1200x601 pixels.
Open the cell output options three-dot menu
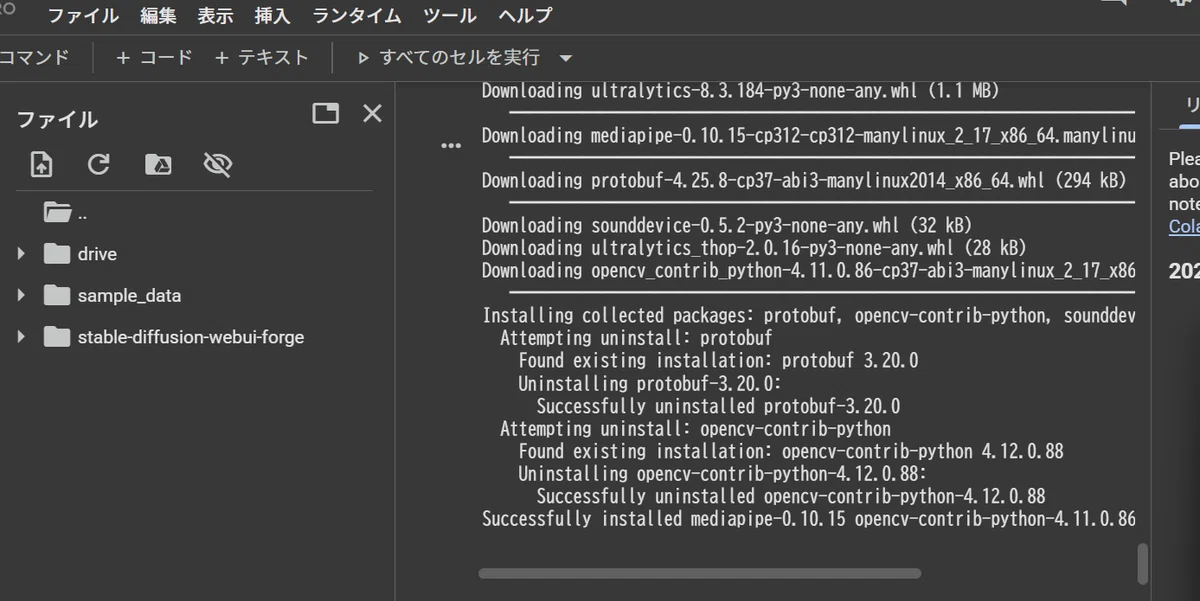[x=451, y=145]
